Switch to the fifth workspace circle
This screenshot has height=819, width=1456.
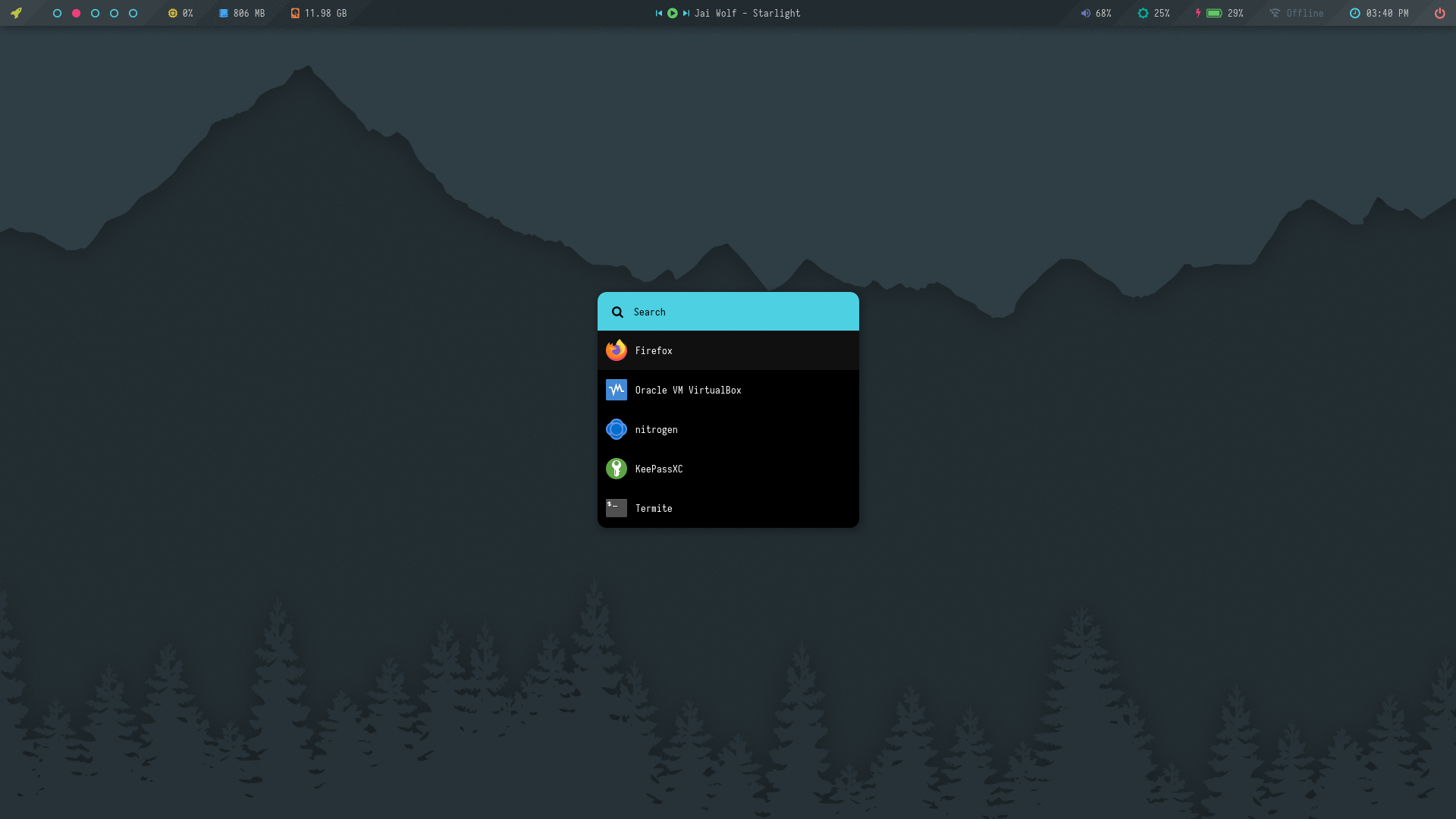pos(133,13)
